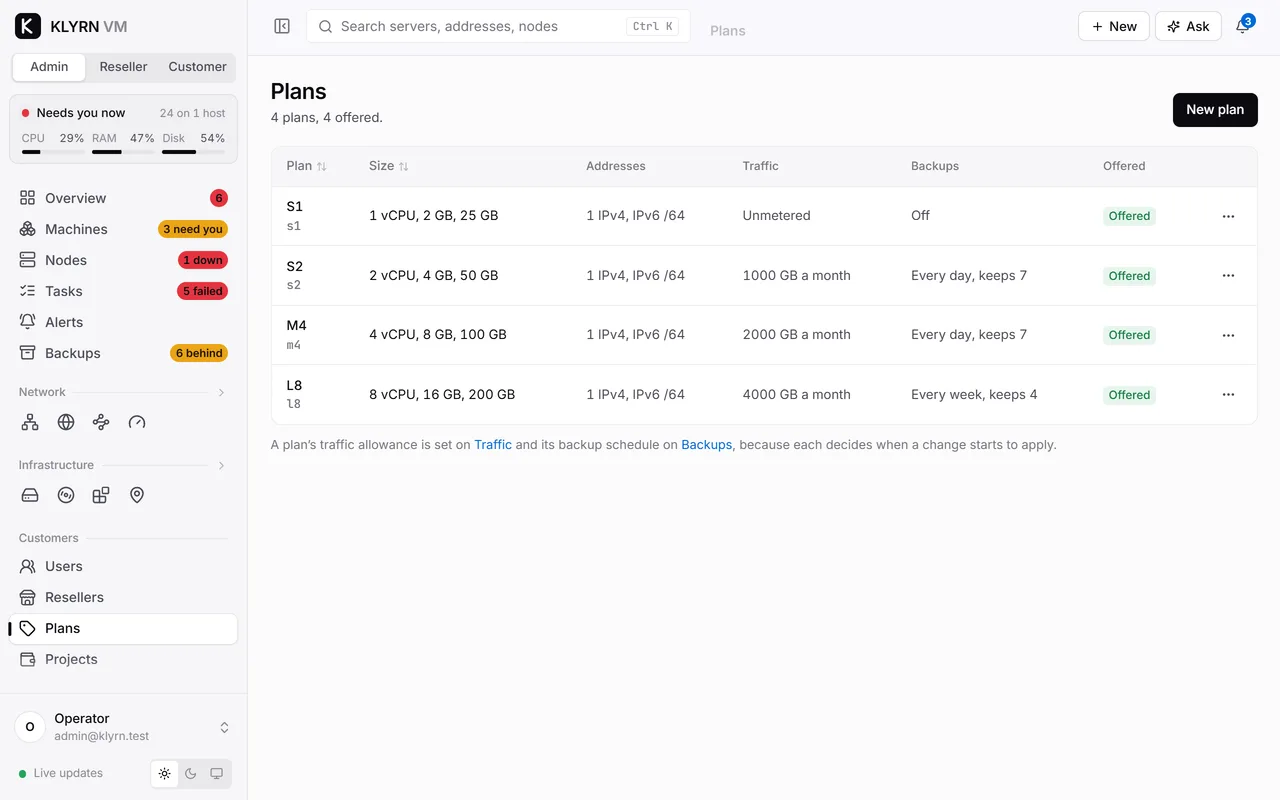Open actions menu for the M4 plan
The width and height of the screenshot is (1280, 800).
[1228, 335]
